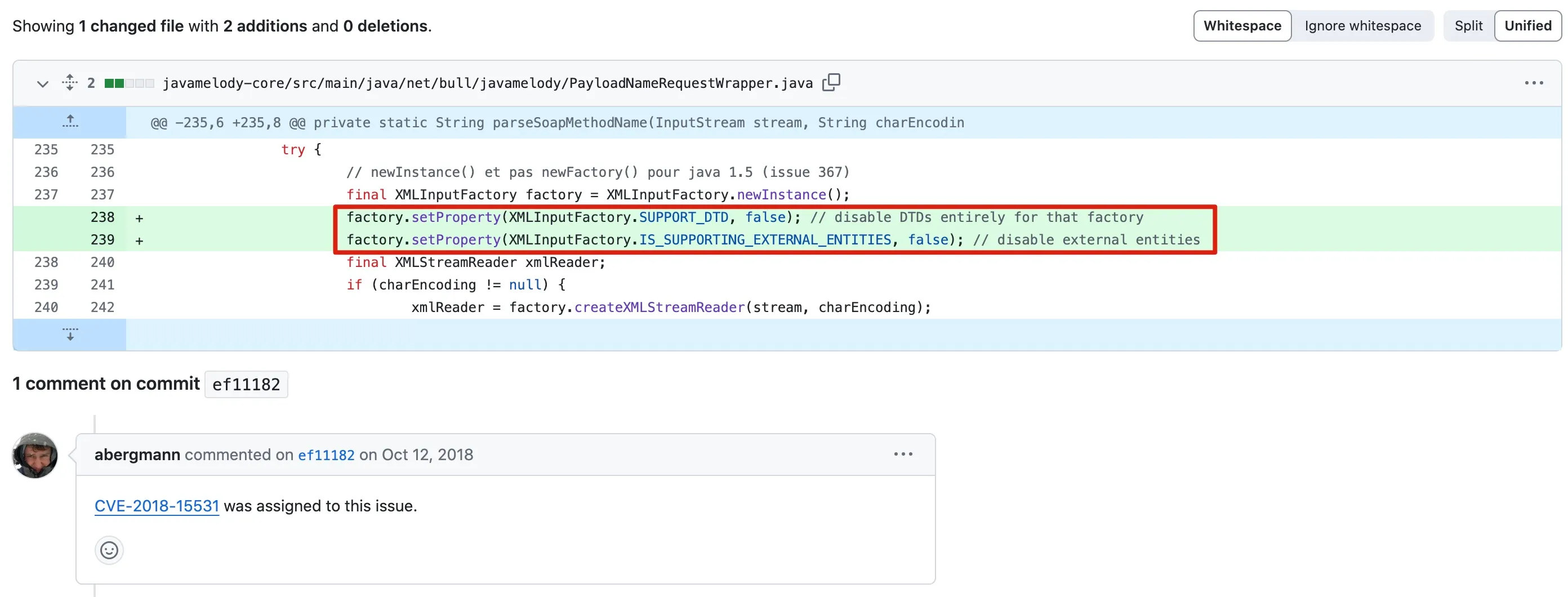Add an emoji reaction to the comment
The height and width of the screenshot is (597, 1568).
[109, 550]
